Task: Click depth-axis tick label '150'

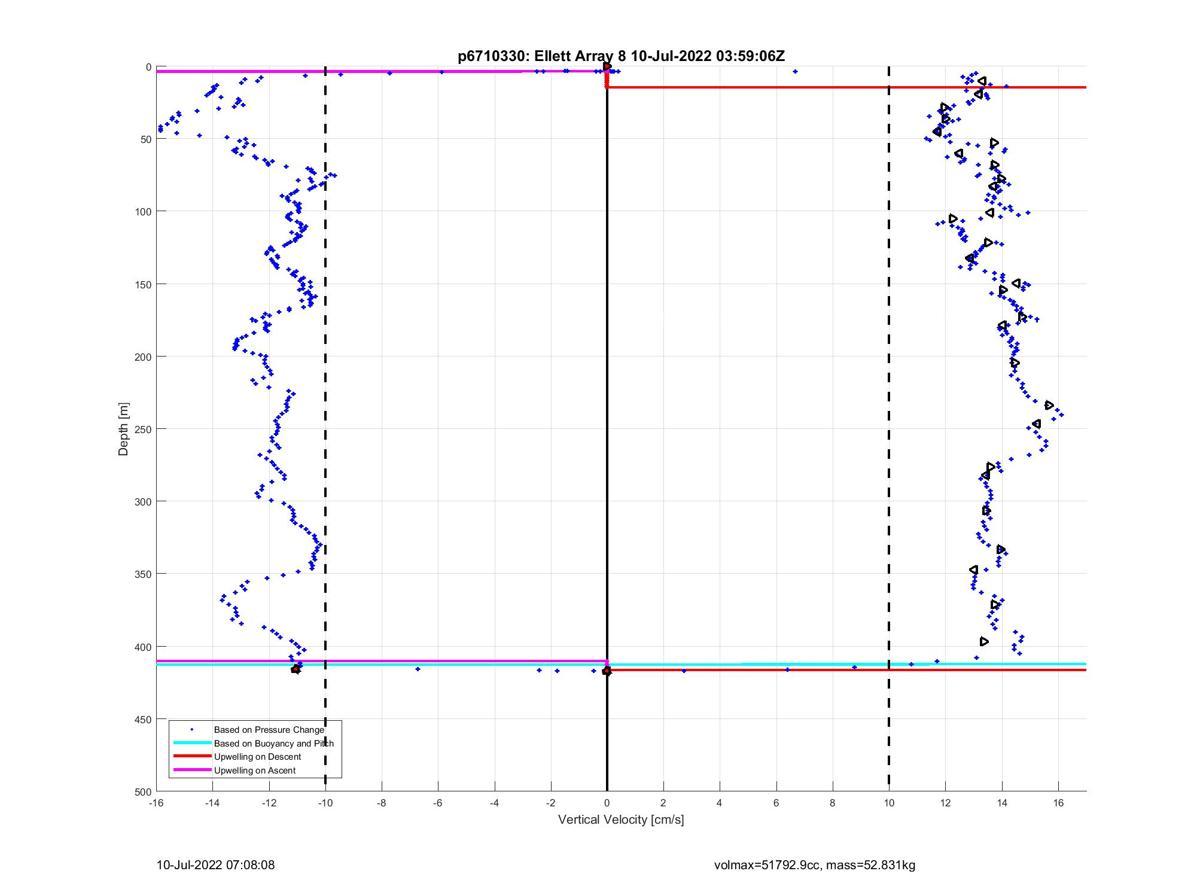Action: tap(143, 284)
